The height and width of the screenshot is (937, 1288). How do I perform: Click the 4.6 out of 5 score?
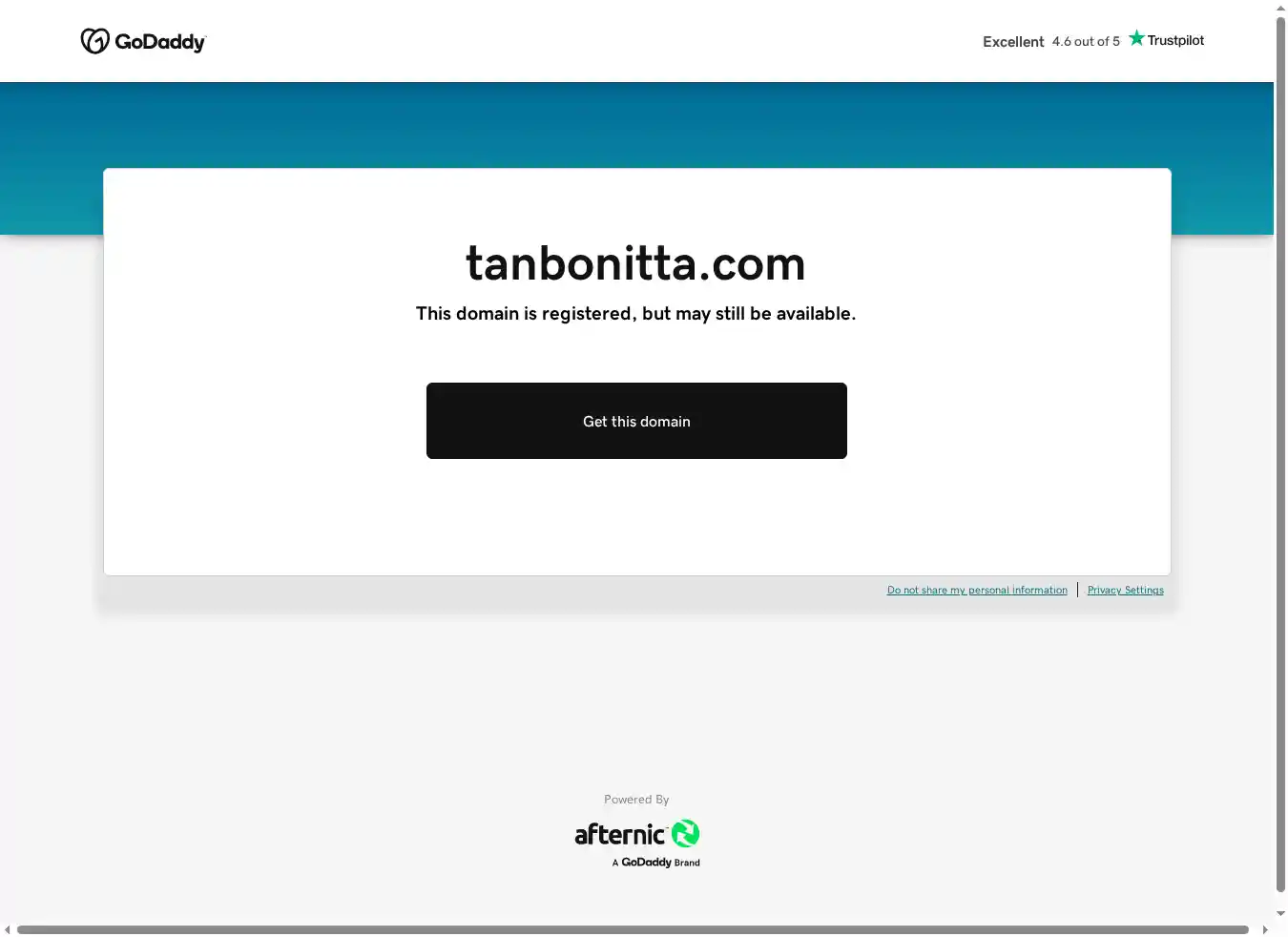click(x=1086, y=42)
